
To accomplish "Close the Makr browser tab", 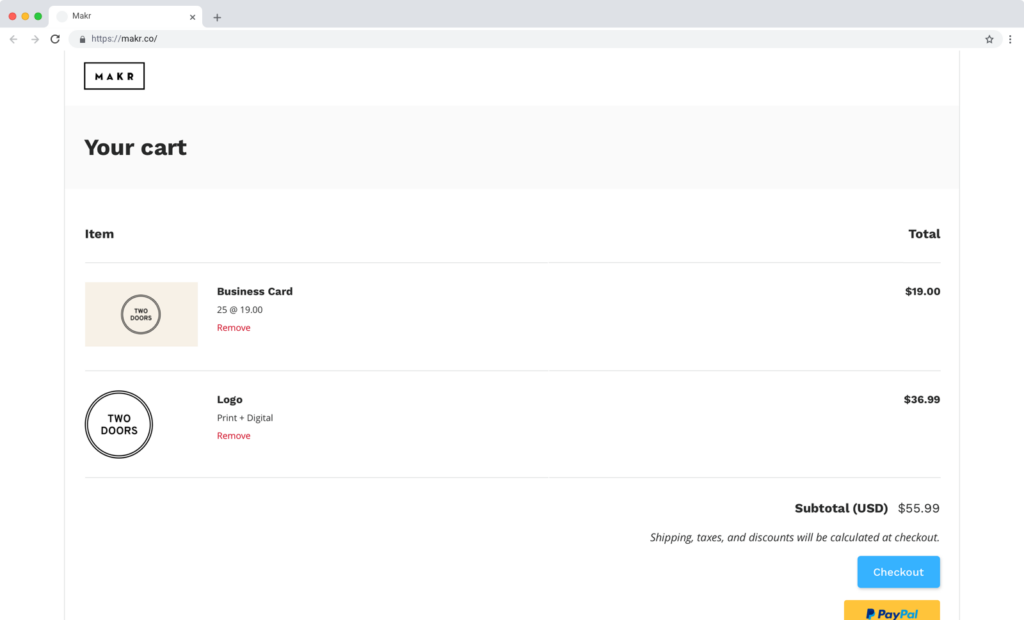I will [x=192, y=17].
